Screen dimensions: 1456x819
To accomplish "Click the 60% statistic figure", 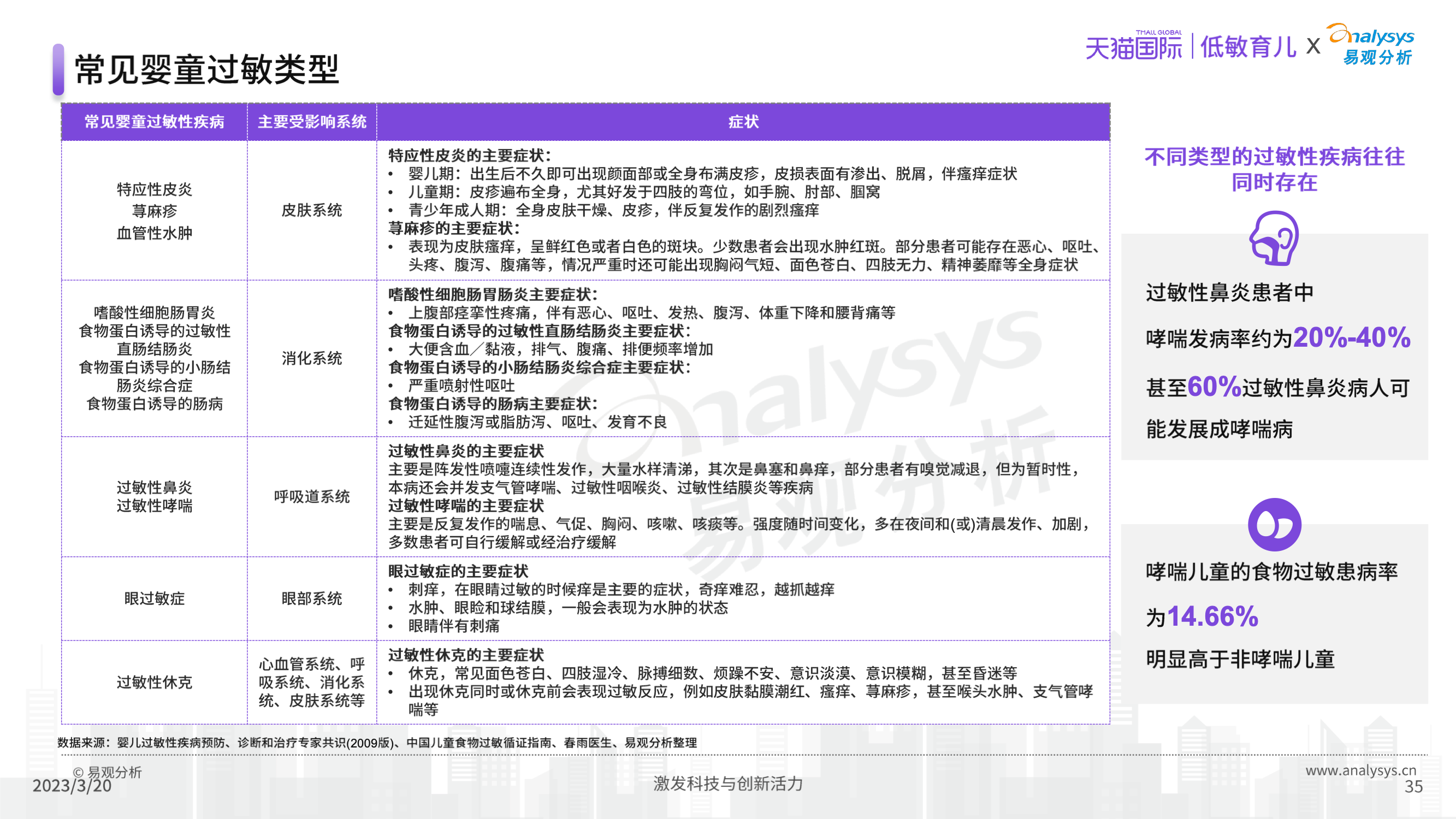I will (x=1214, y=387).
